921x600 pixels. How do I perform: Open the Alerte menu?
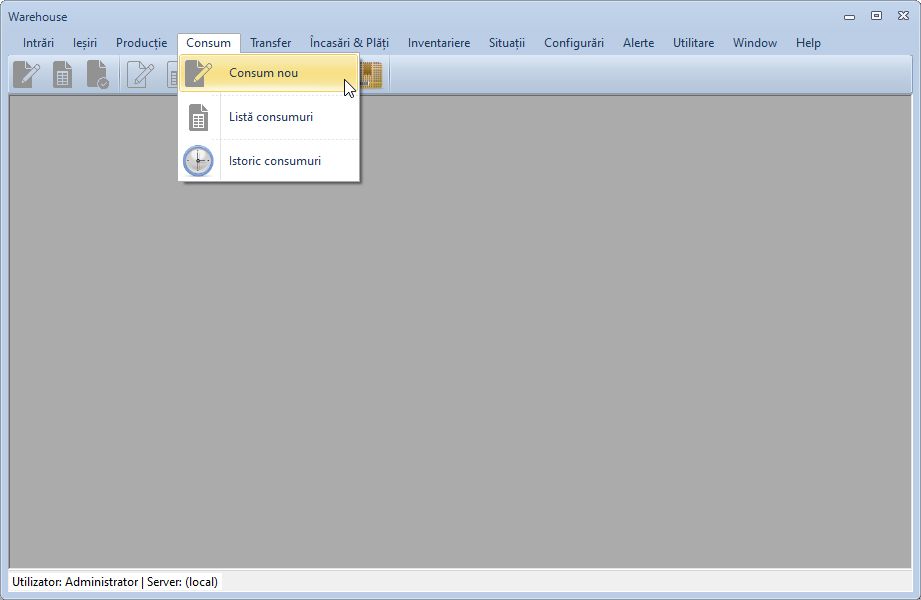pyautogui.click(x=638, y=43)
